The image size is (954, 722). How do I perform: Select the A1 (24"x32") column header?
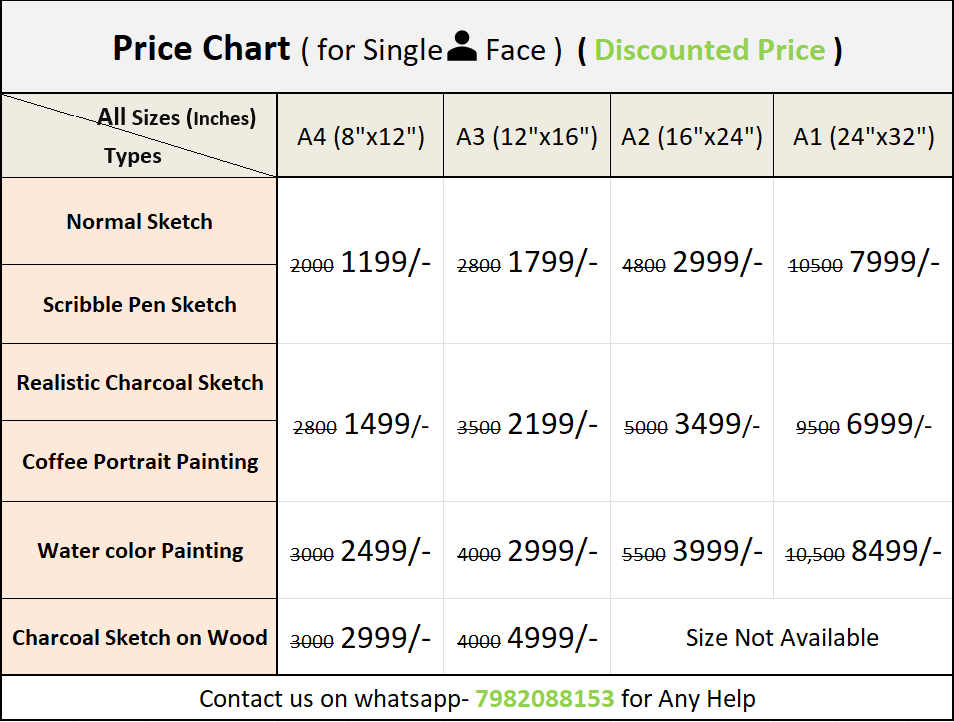[x=863, y=137]
